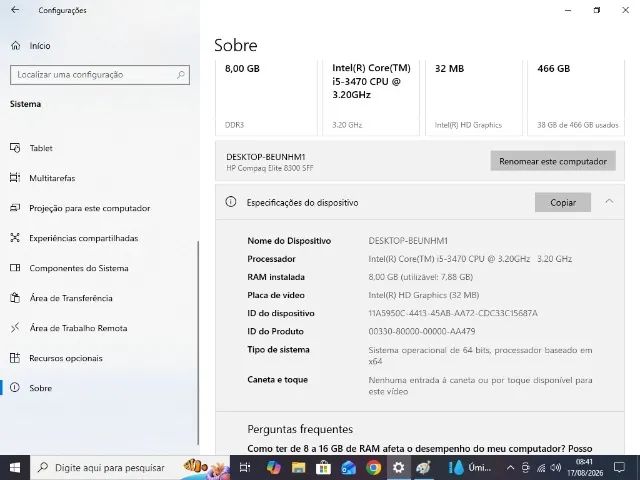Open 'Área de Transferência' settings

click(x=71, y=298)
